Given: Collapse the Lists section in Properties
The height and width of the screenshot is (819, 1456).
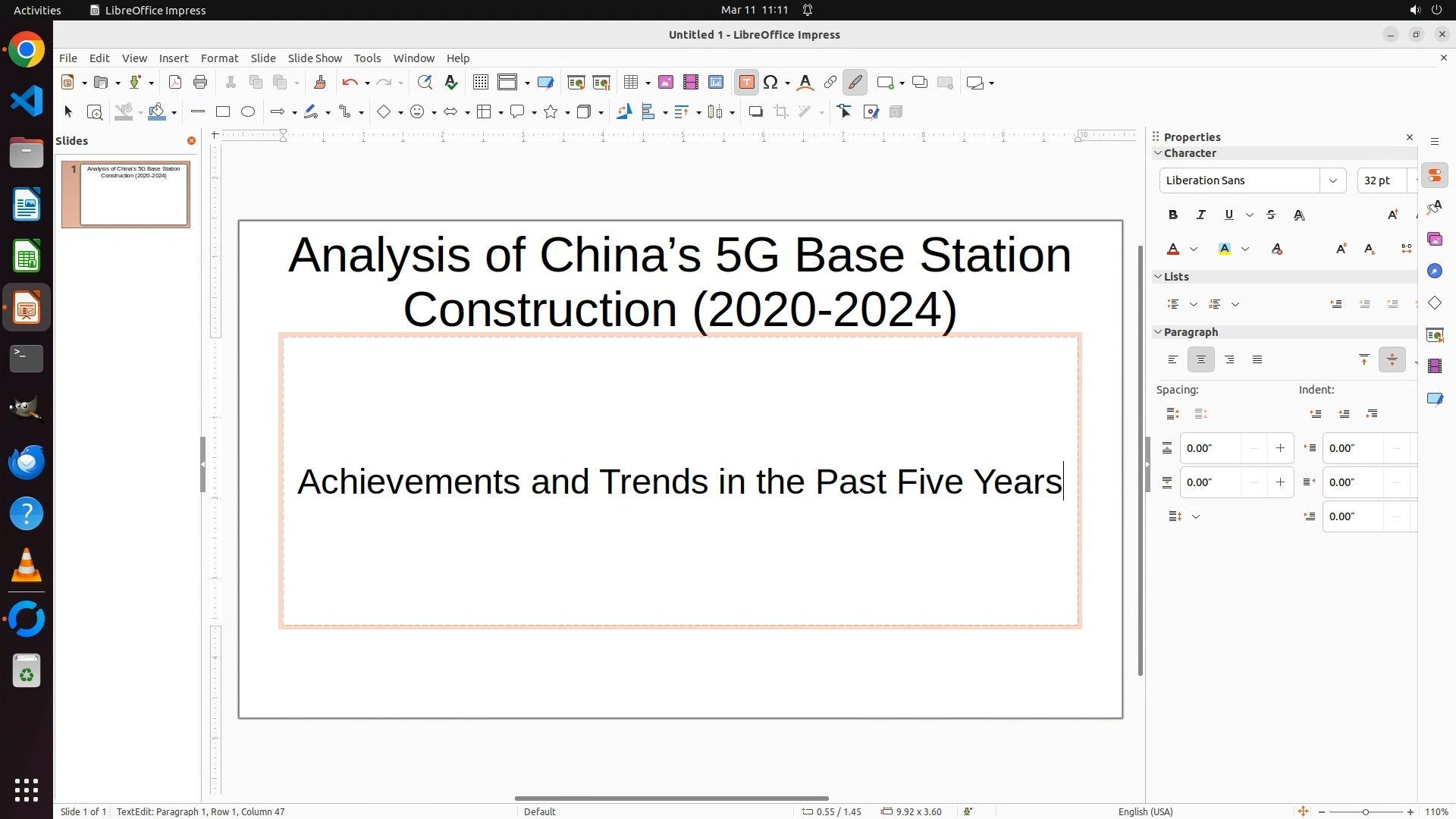Looking at the screenshot, I should [1159, 277].
